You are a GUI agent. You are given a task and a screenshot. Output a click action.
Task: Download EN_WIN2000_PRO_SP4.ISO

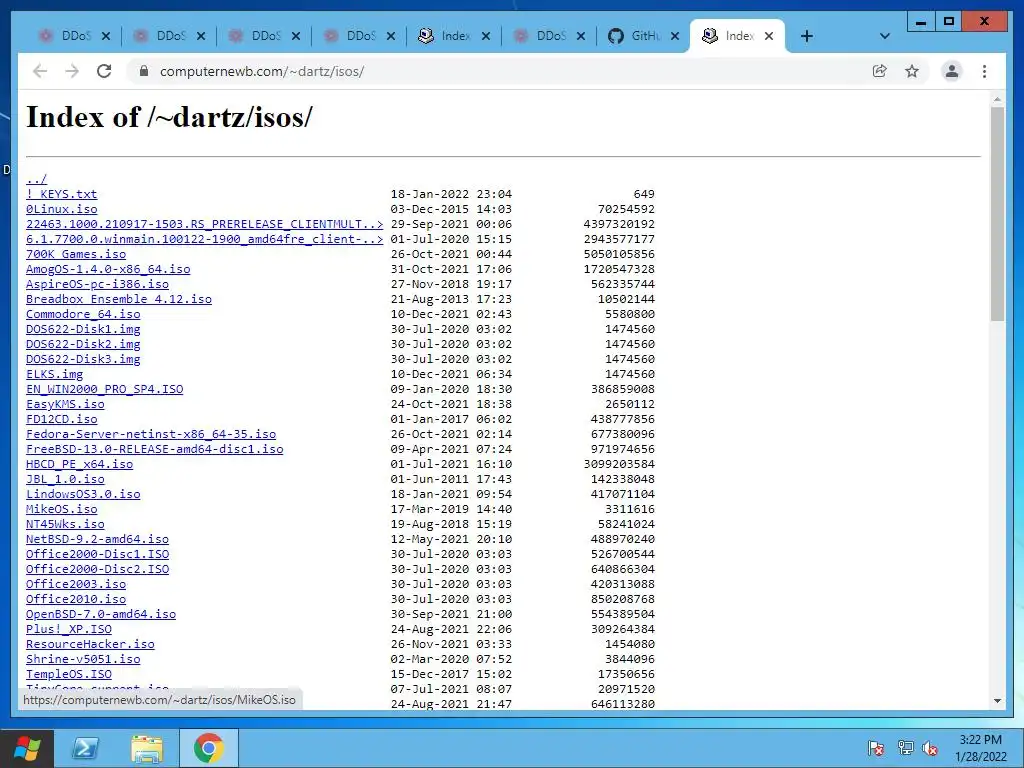coord(104,389)
